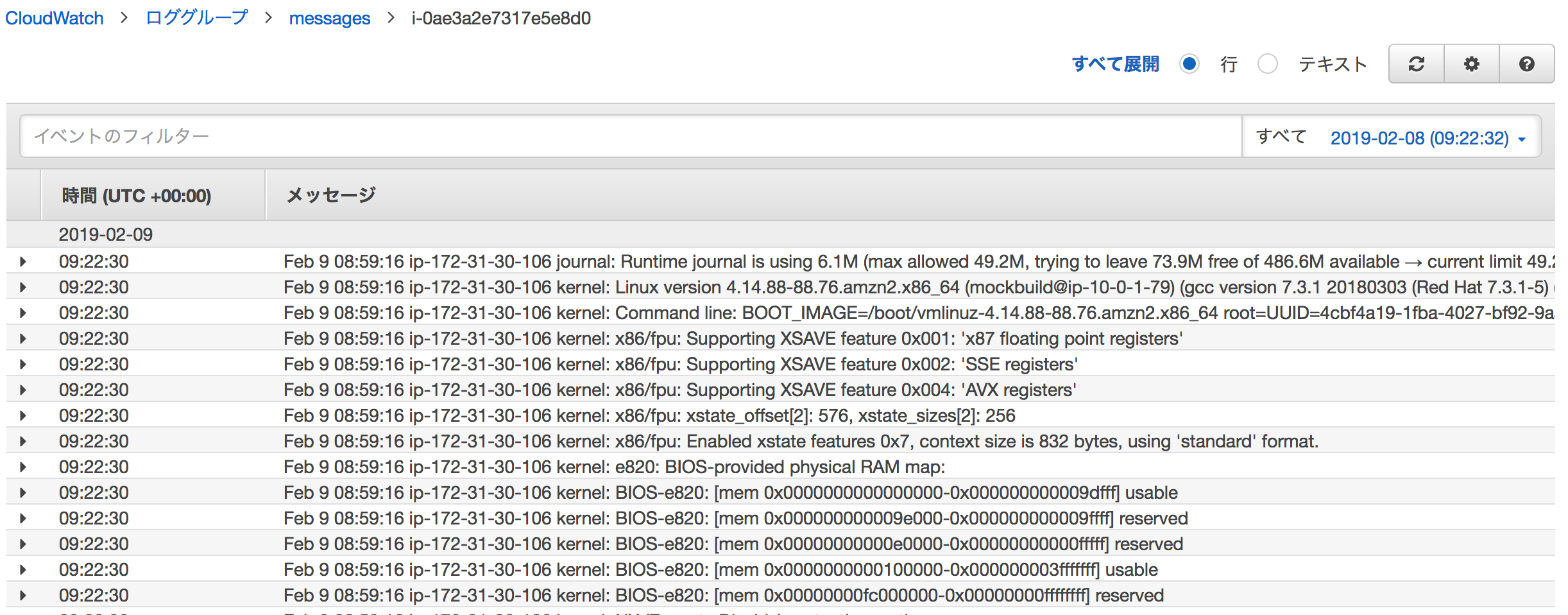The height and width of the screenshot is (615, 1568).
Task: Click the 時間 (UTC +00:00) column header
Action: coord(137,195)
